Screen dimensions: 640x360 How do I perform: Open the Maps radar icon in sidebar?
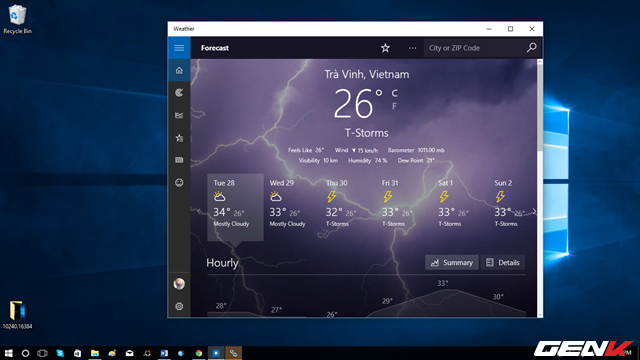point(179,93)
